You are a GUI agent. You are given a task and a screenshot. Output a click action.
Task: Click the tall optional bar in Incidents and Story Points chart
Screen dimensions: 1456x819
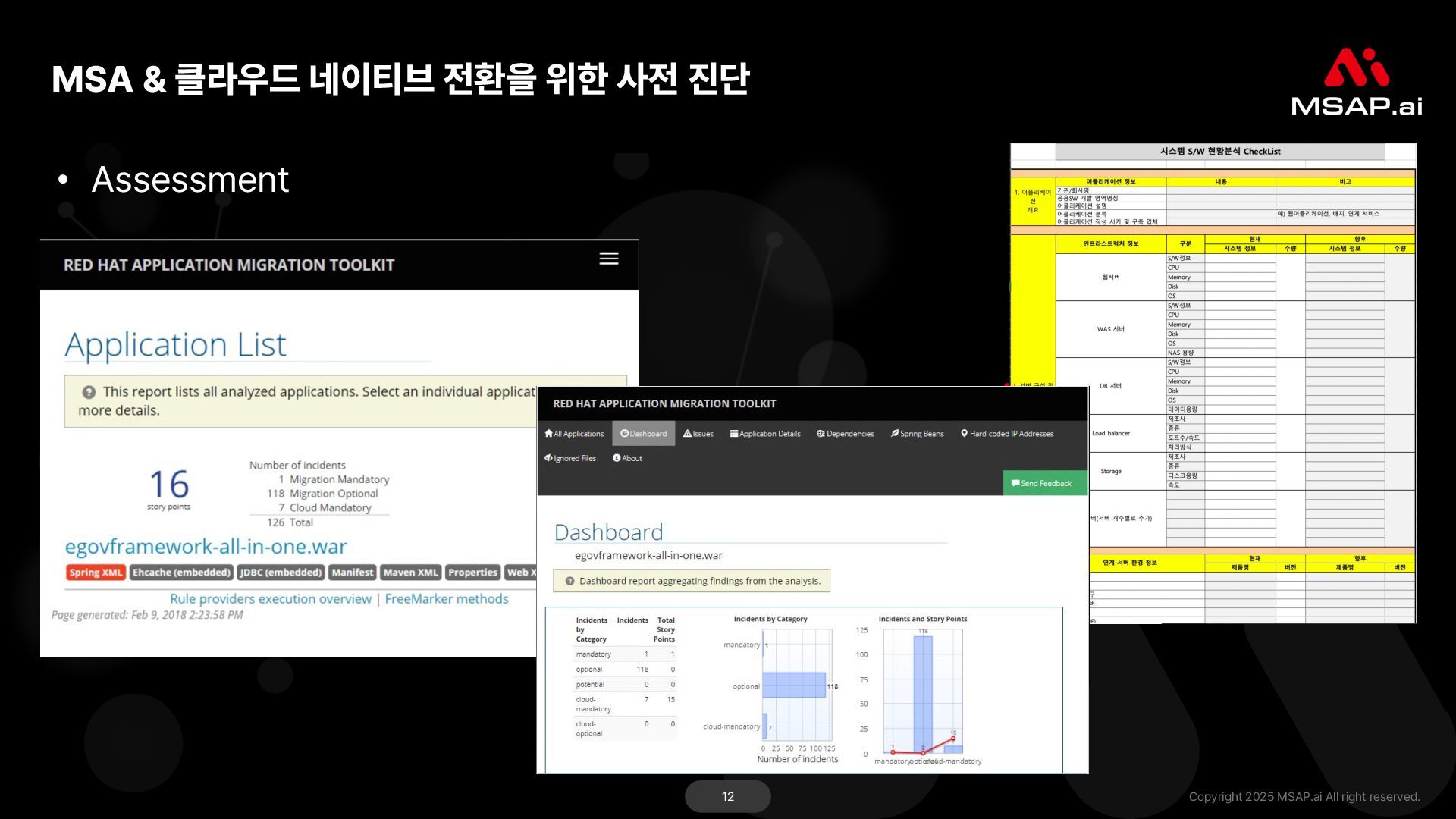coord(923,694)
